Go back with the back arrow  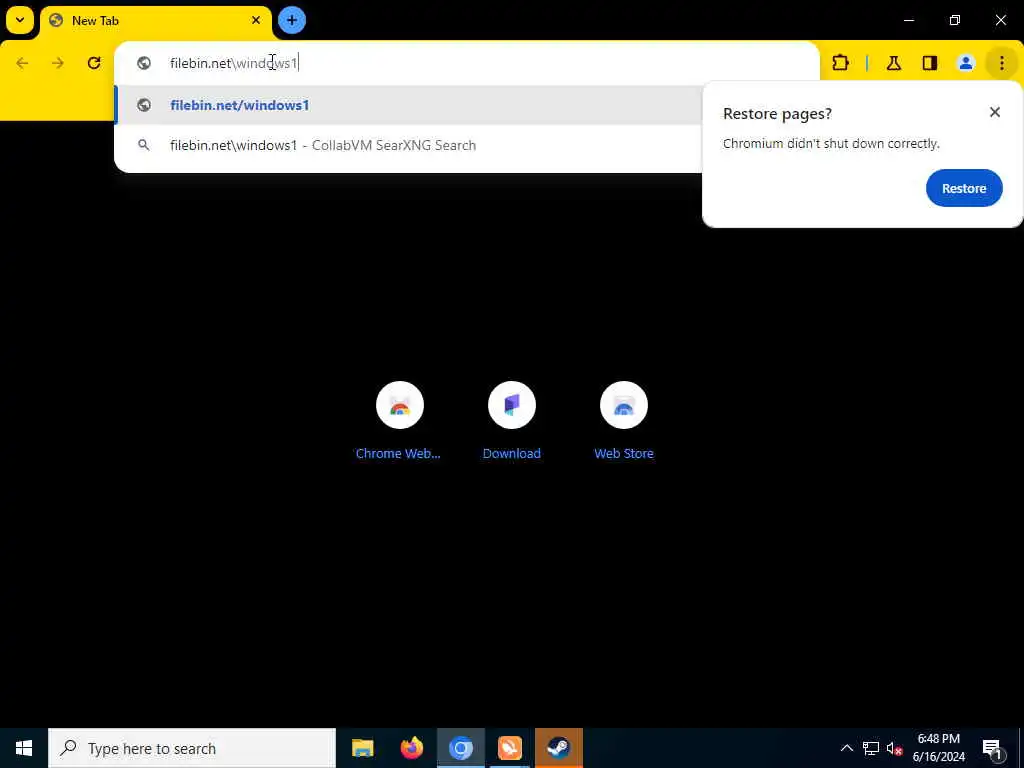pos(22,63)
